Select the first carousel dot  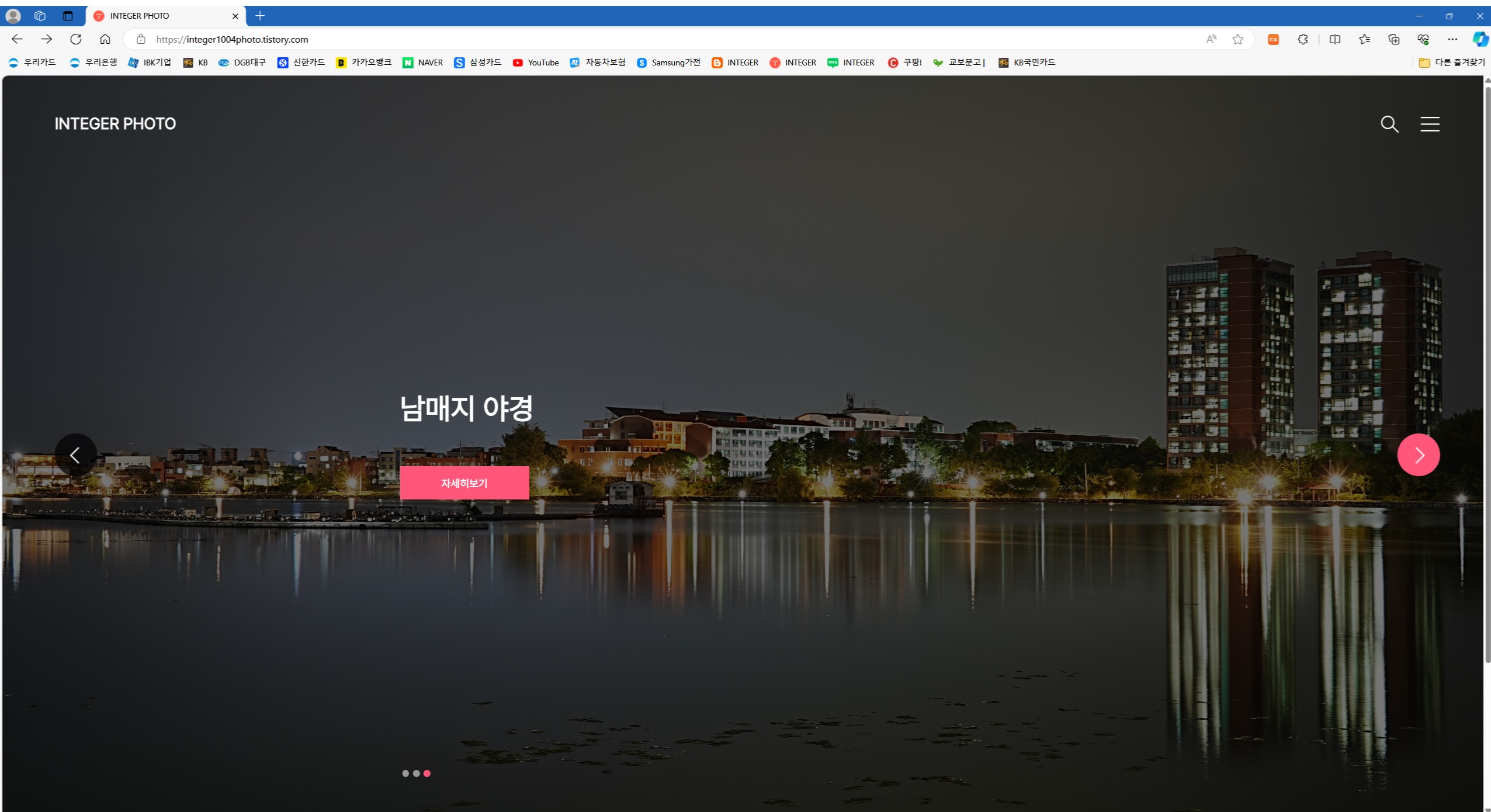point(405,773)
